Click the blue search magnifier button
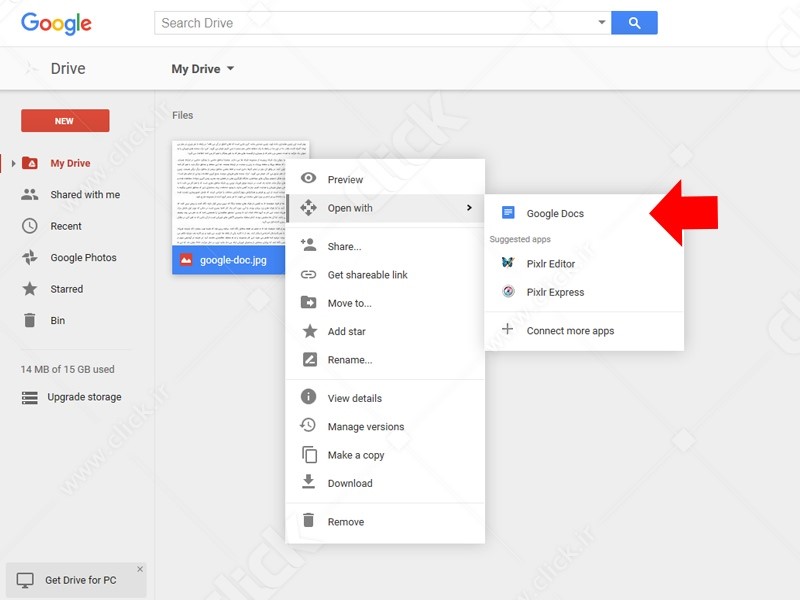The width and height of the screenshot is (800, 600). [x=634, y=23]
